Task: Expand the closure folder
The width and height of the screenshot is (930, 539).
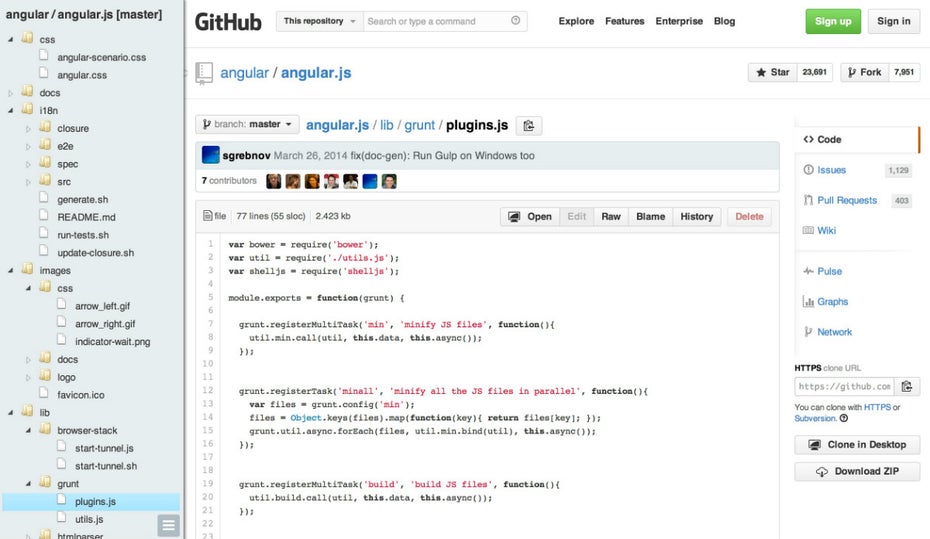Action: point(28,129)
